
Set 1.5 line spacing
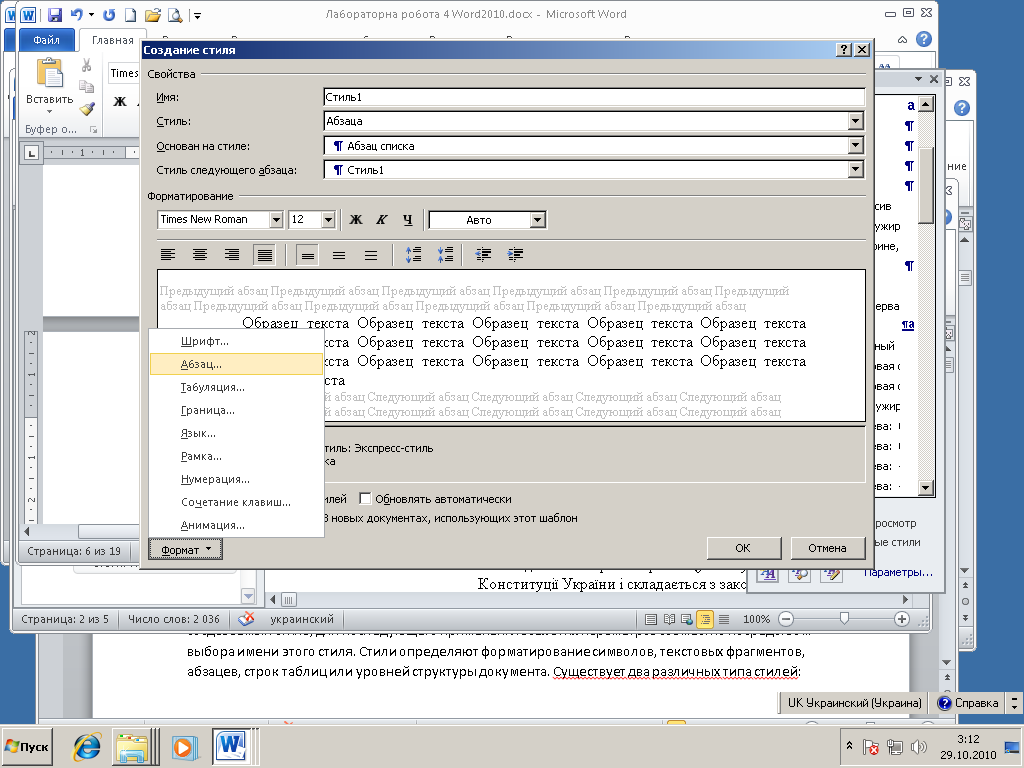[x=339, y=255]
